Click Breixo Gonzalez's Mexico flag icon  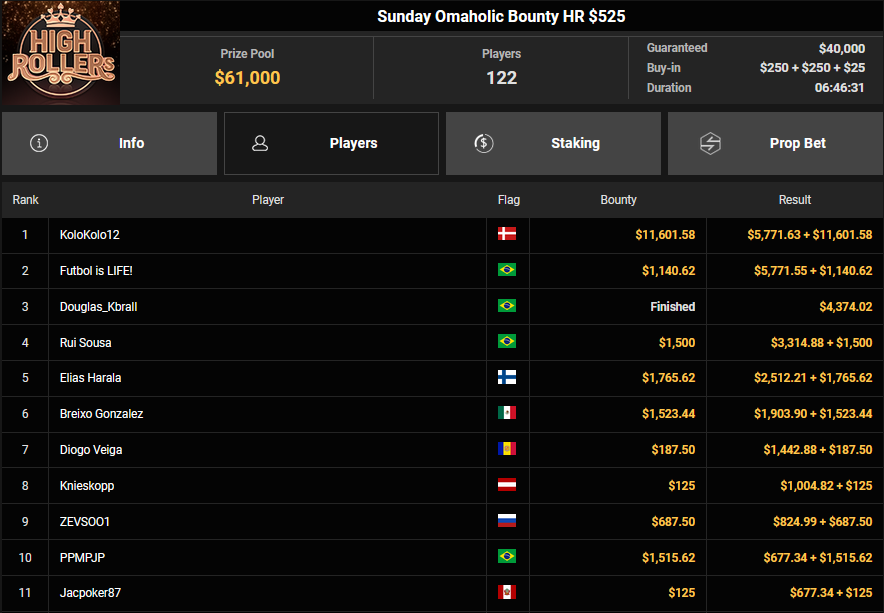click(507, 414)
